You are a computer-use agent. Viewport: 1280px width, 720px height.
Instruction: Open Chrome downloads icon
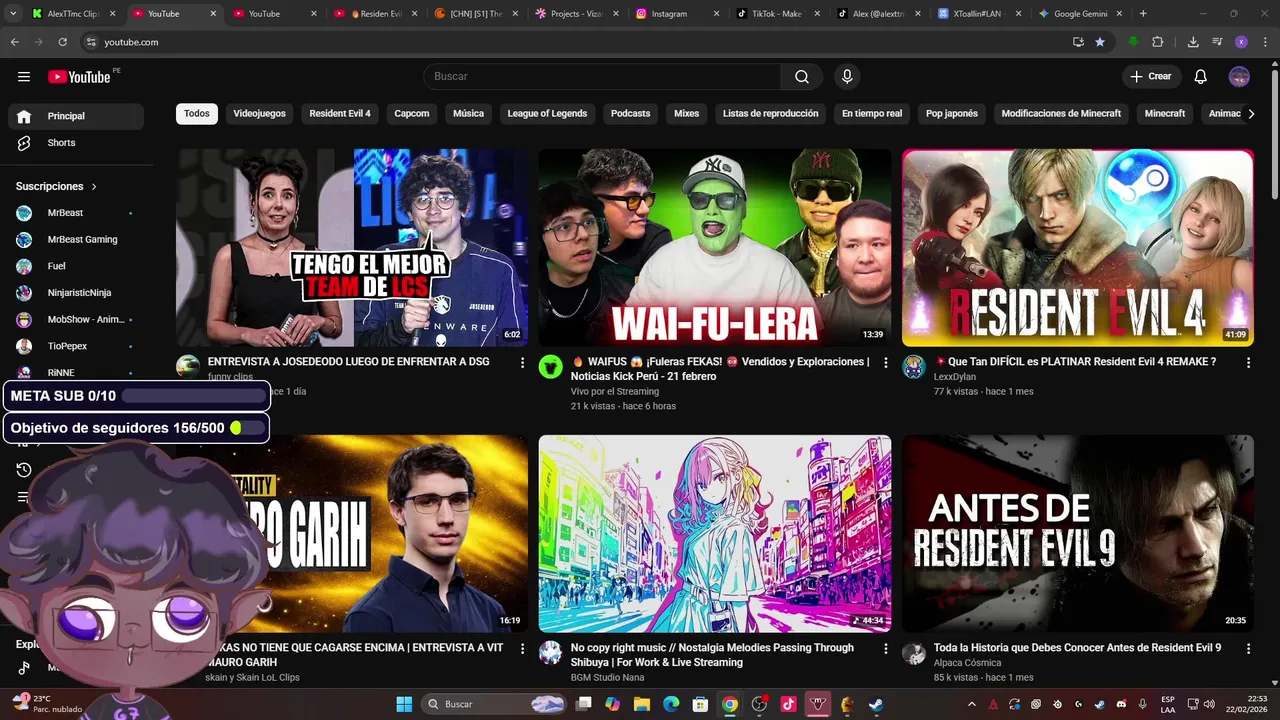click(1193, 42)
